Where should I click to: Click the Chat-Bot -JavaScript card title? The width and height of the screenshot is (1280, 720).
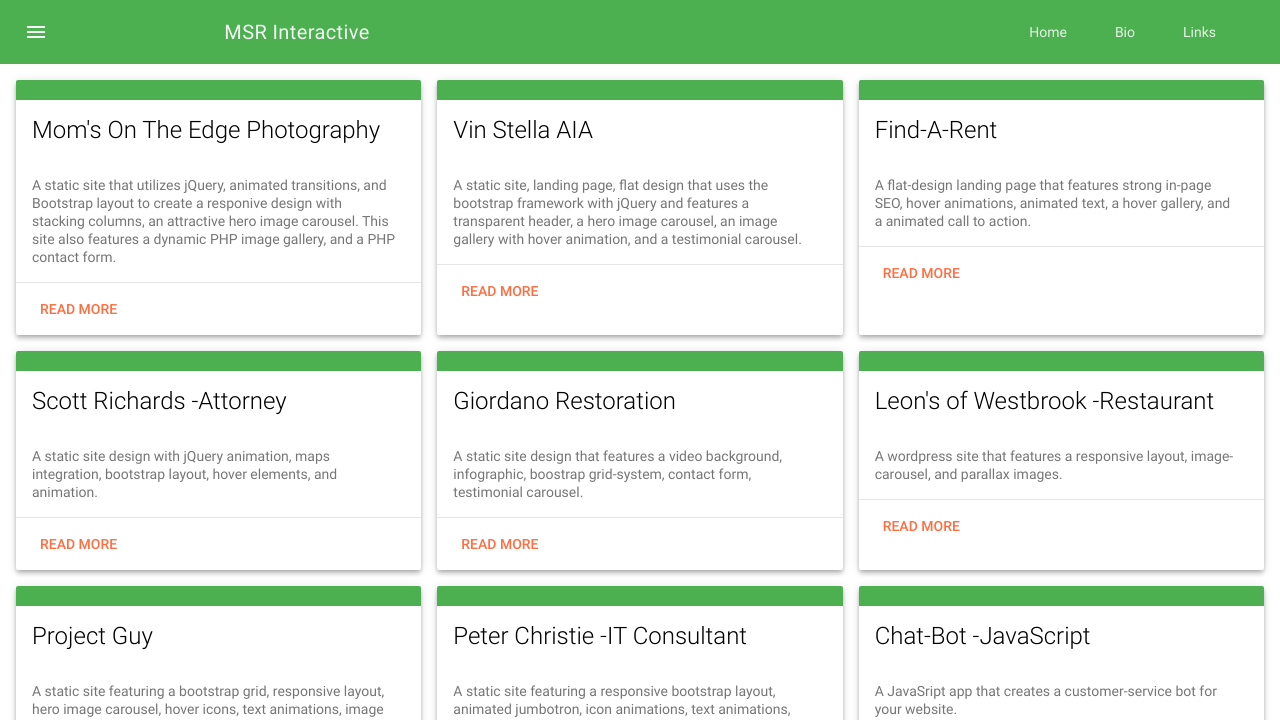coord(982,635)
